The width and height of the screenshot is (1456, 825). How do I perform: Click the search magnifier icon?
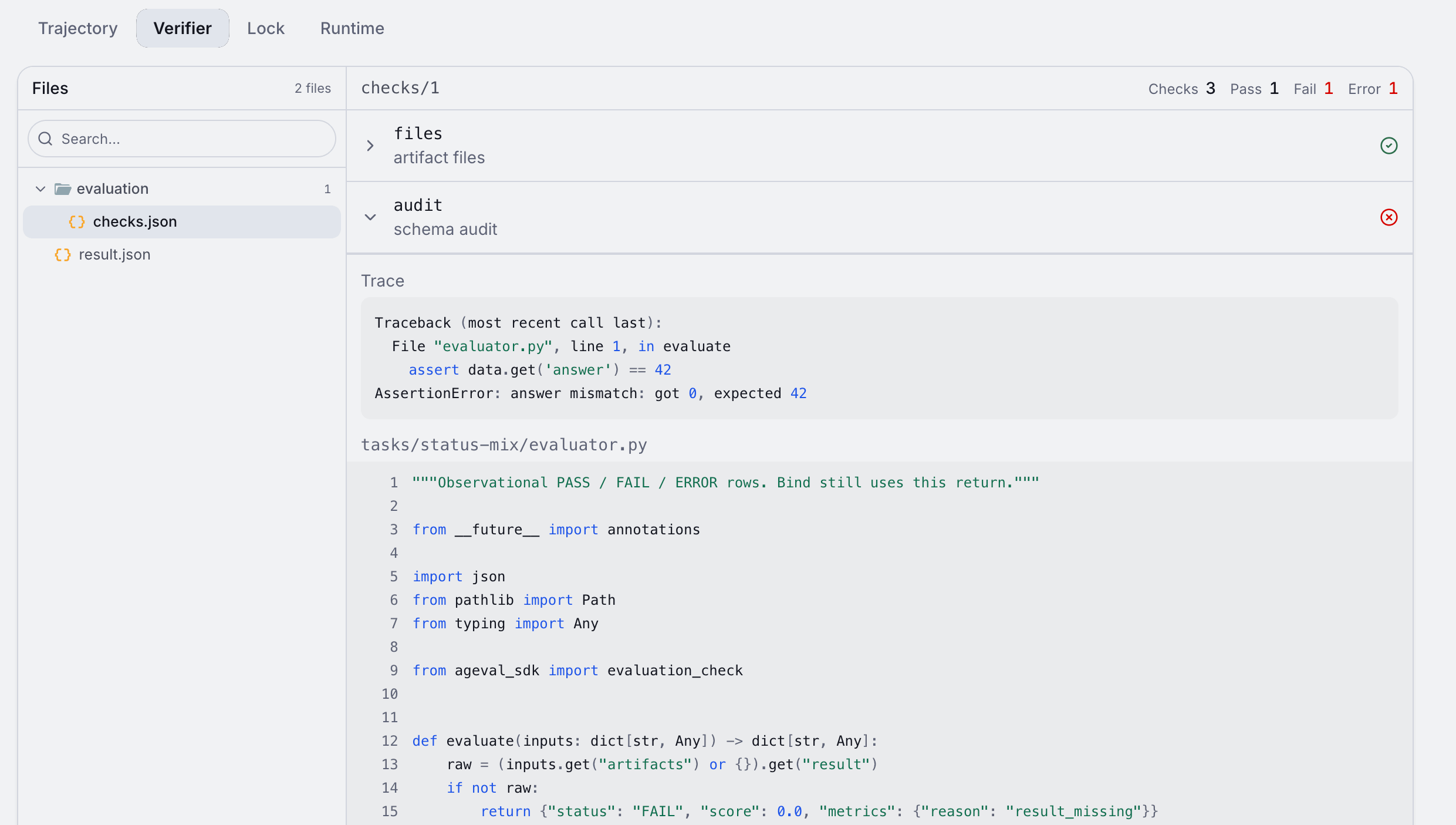click(x=45, y=139)
